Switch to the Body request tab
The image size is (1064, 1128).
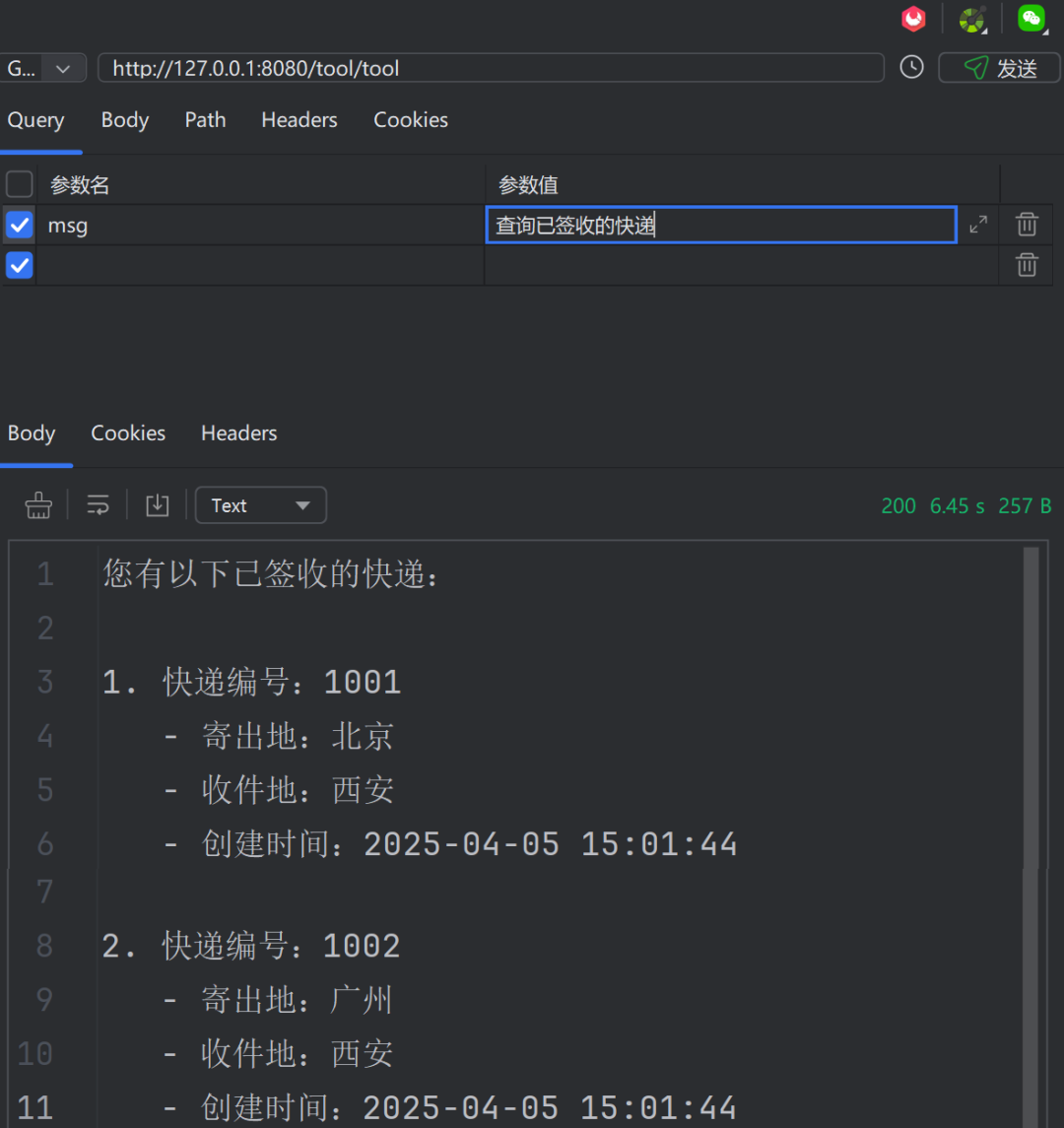124,119
